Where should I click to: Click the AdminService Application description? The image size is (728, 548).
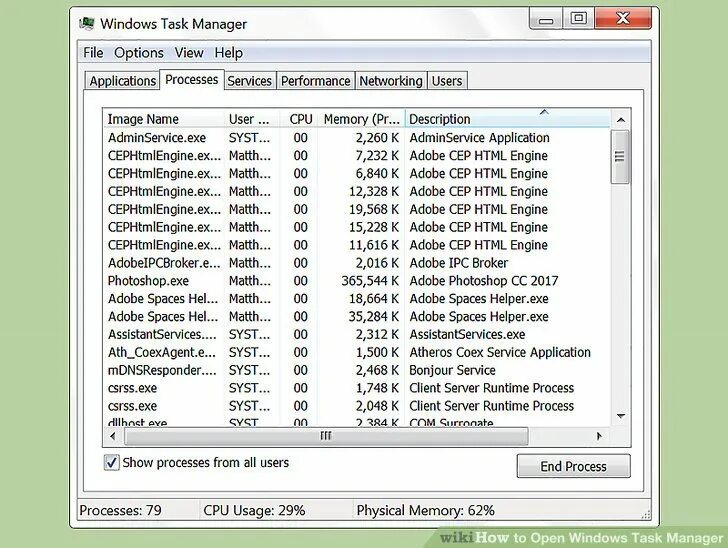[480, 138]
